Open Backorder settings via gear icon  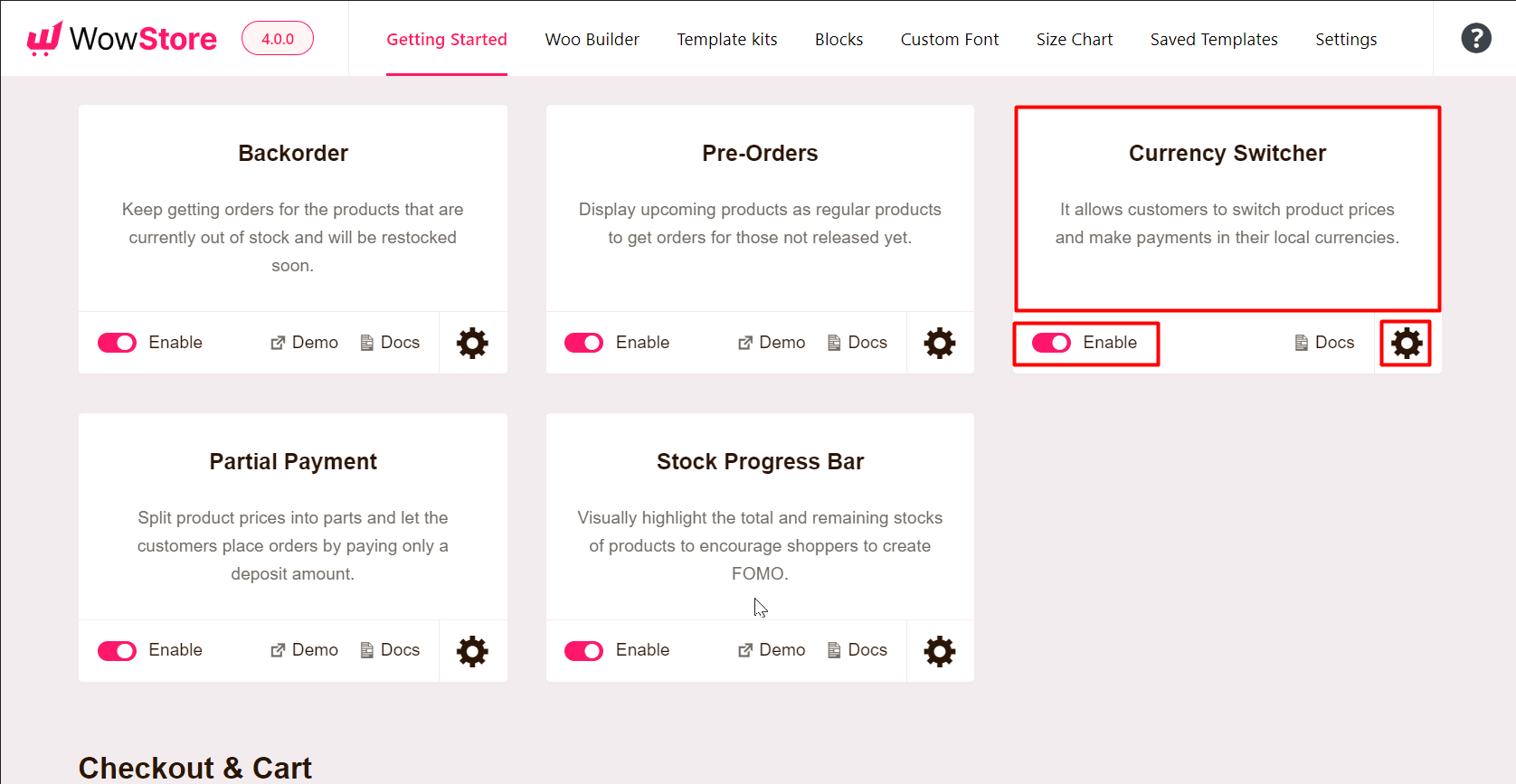(472, 343)
